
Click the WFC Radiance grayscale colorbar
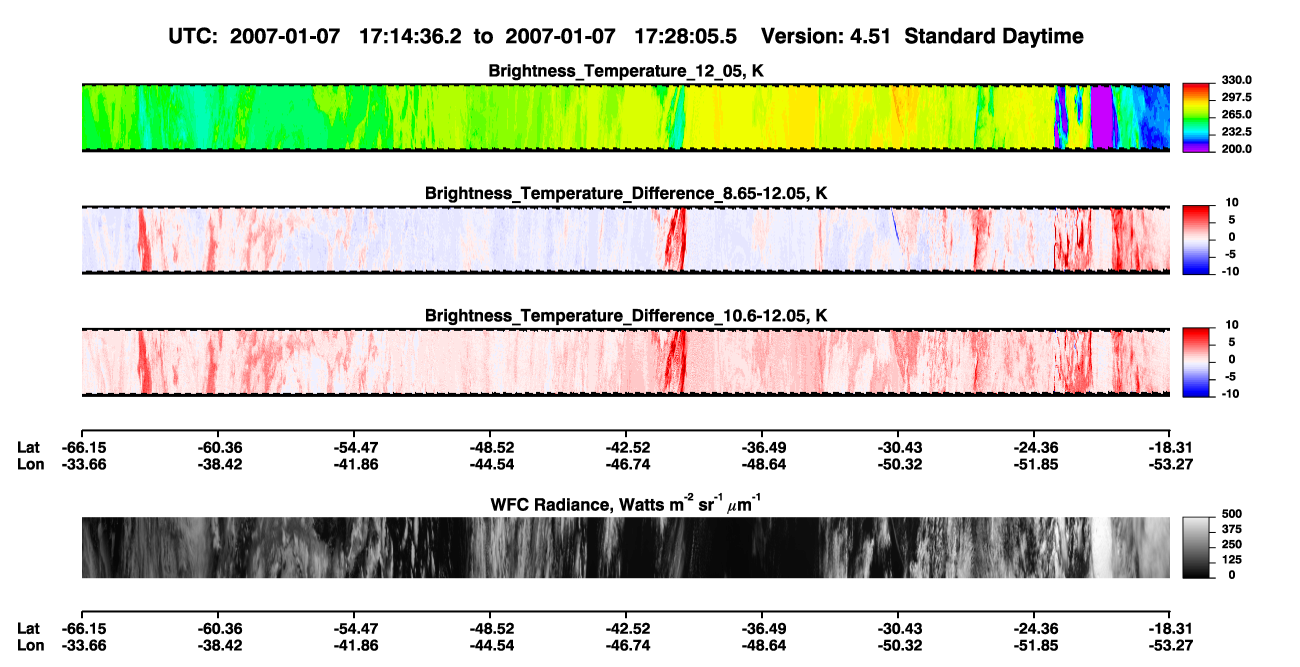pos(1198,546)
